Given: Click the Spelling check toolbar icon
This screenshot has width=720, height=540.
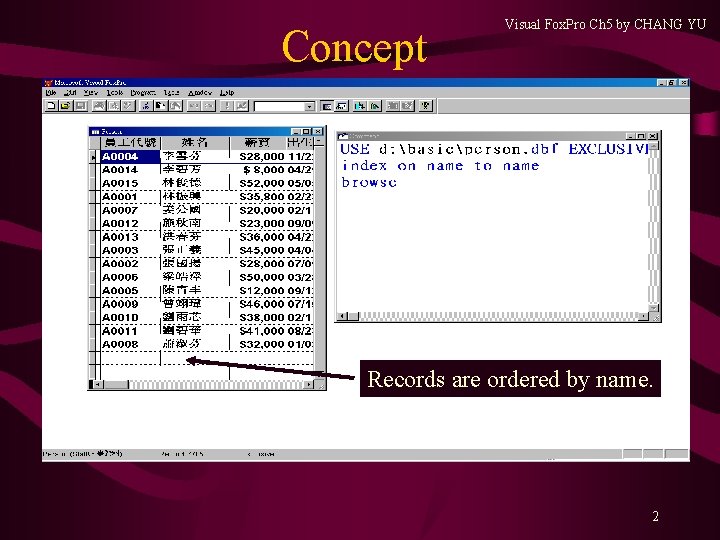Looking at the screenshot, I should click(128, 106).
